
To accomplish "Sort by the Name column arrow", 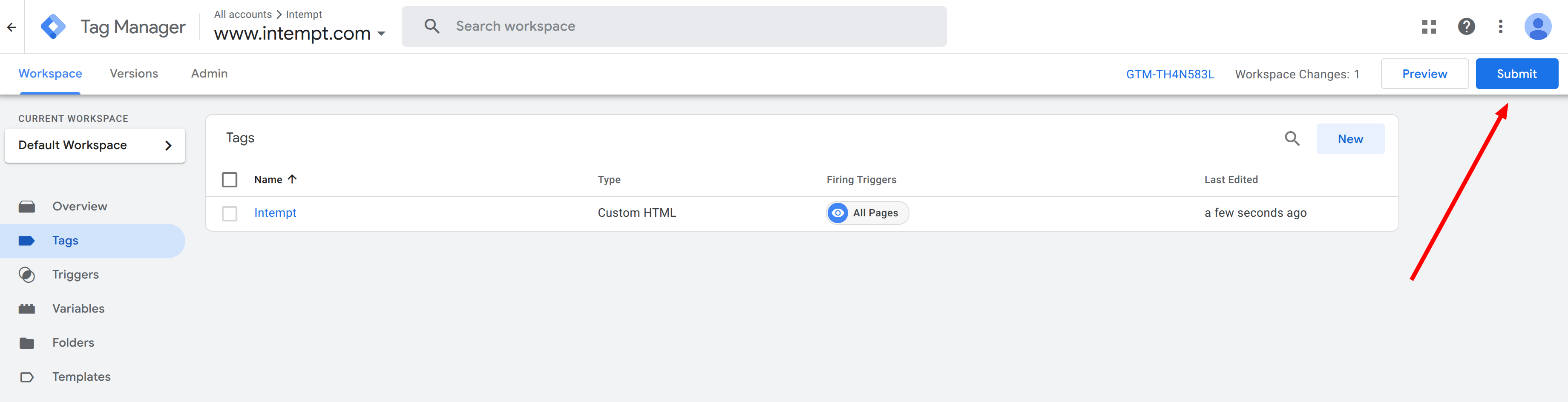I will pyautogui.click(x=292, y=179).
